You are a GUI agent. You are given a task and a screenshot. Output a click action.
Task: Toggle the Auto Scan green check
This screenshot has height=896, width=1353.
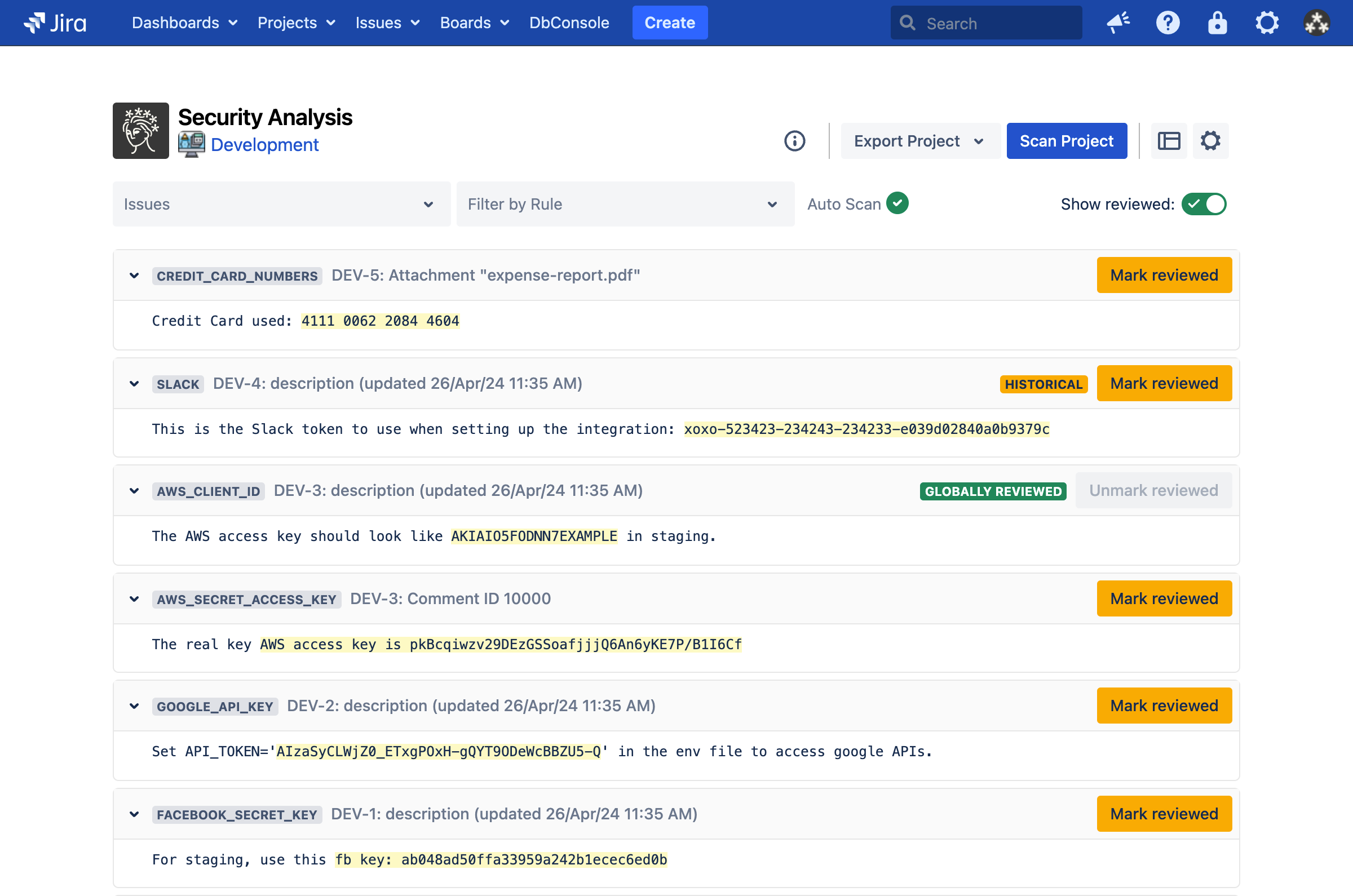(x=897, y=203)
